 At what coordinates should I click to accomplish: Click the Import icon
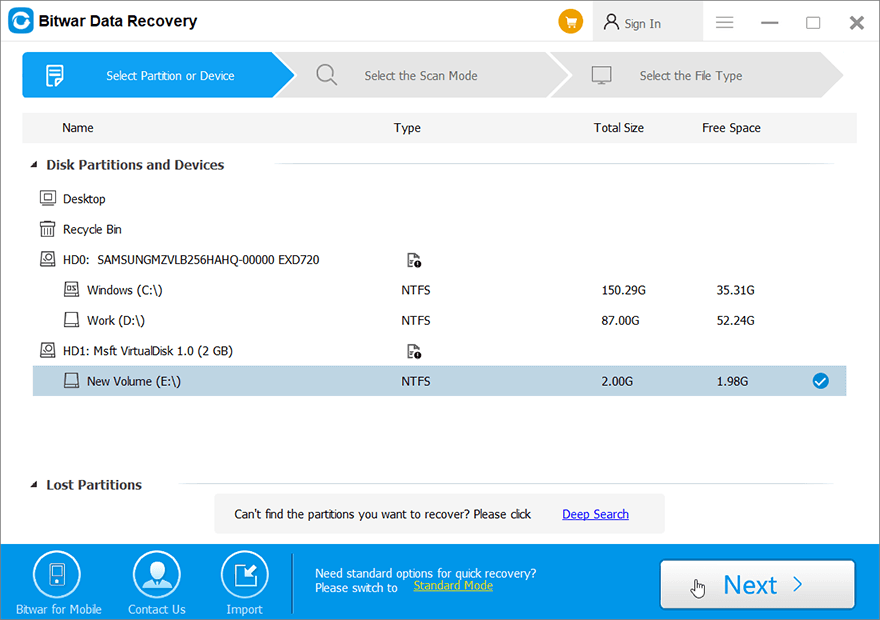coord(244,576)
